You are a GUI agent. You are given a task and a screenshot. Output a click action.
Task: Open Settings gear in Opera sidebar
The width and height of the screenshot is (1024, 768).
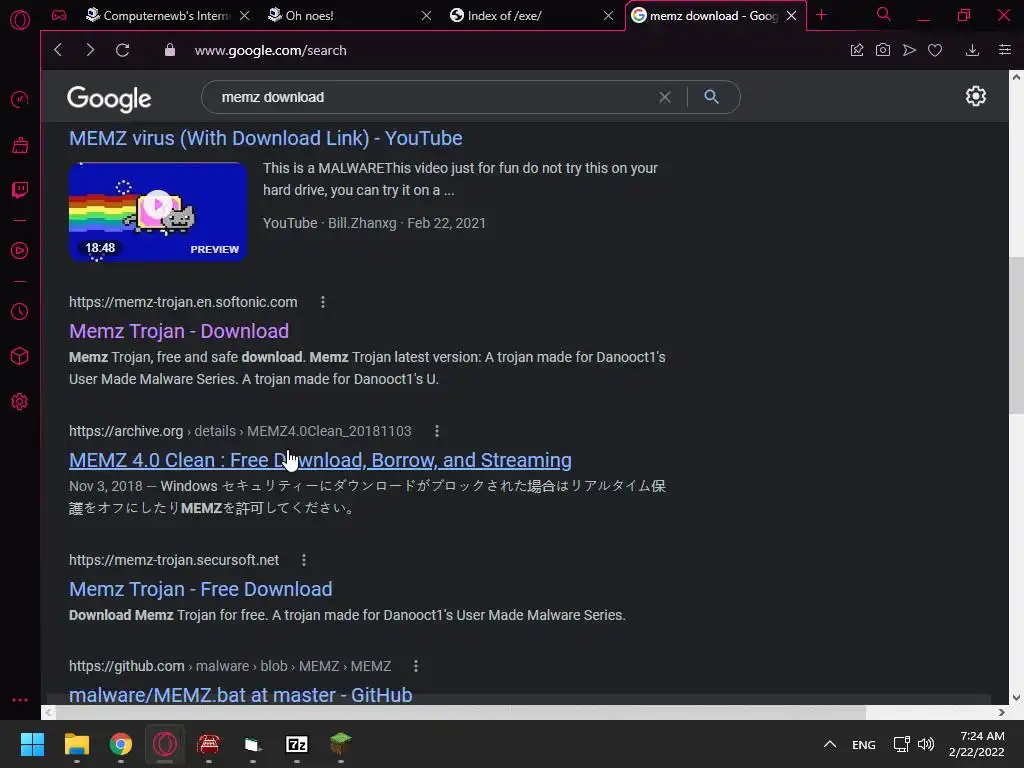(20, 402)
